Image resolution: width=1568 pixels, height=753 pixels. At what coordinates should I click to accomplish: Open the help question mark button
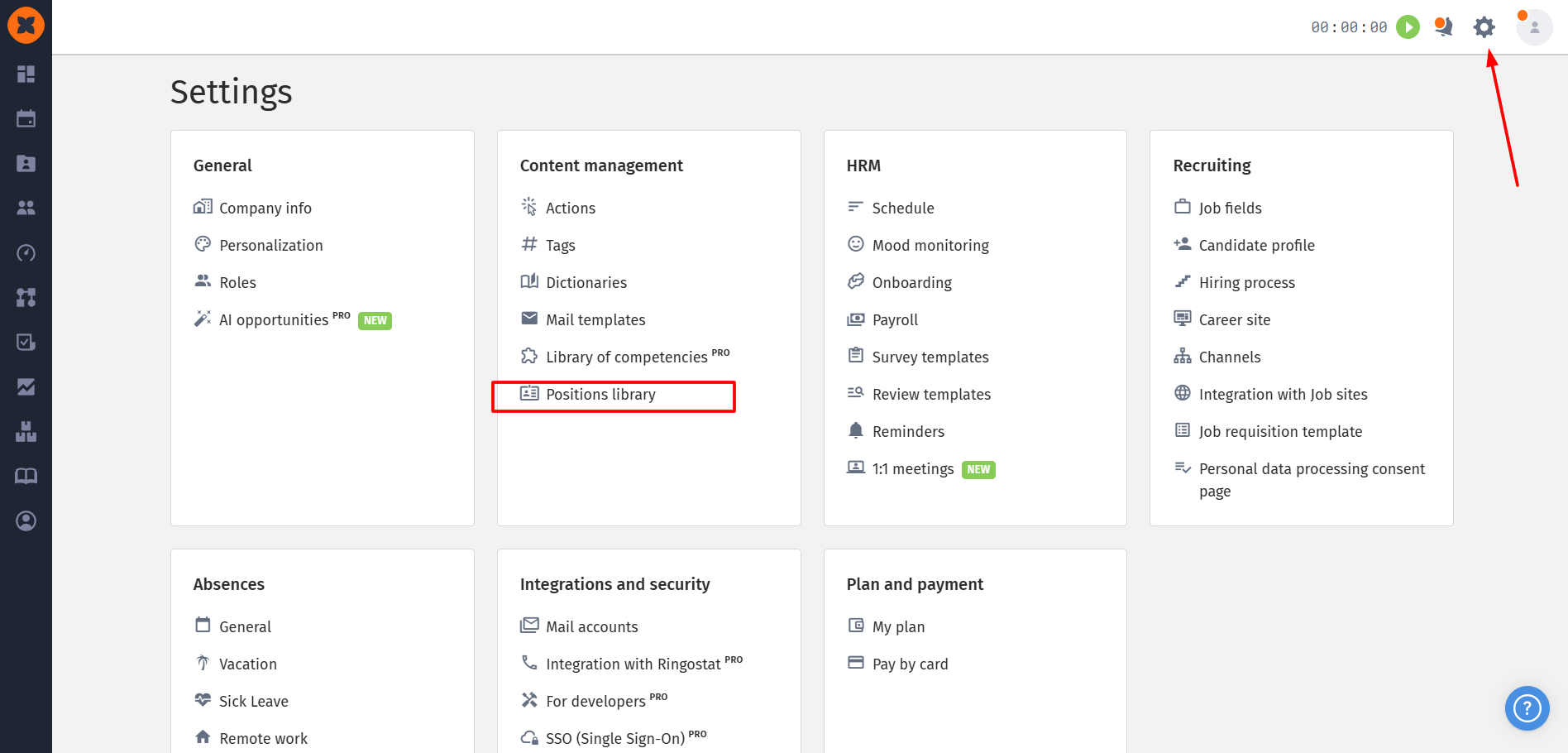point(1527,708)
